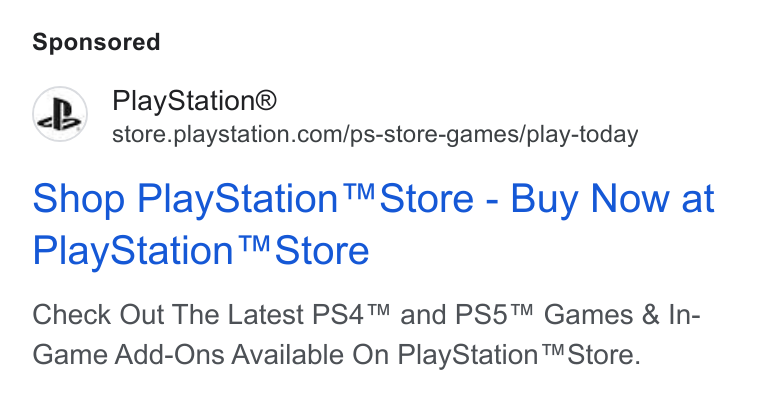Viewport: 760px width, 398px height.
Task: Click the second headline line "PlayStation™Store"
Action: 201,251
